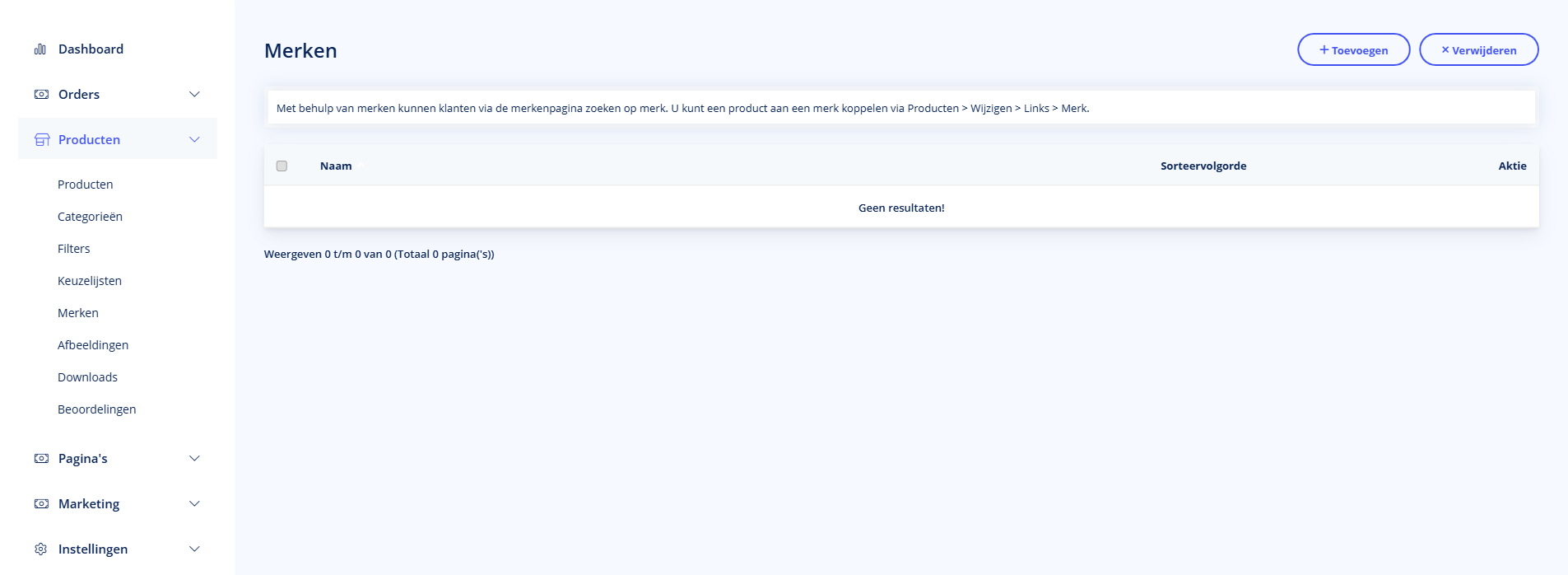The width and height of the screenshot is (1568, 575).
Task: Click the Pagina's sidebar icon
Action: 41,459
